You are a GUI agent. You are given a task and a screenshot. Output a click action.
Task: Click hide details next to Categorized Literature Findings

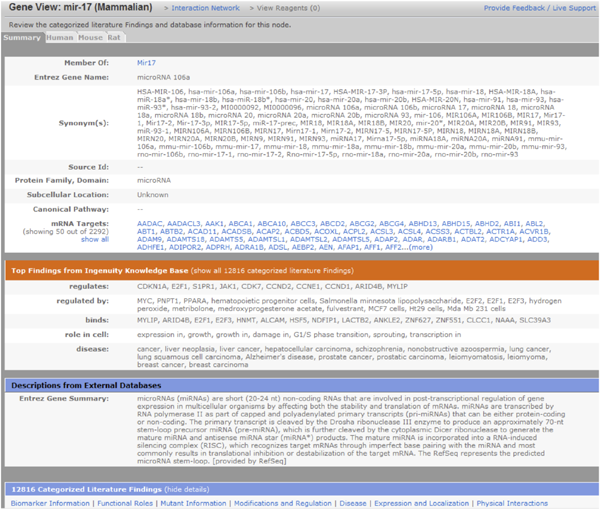pos(187,490)
